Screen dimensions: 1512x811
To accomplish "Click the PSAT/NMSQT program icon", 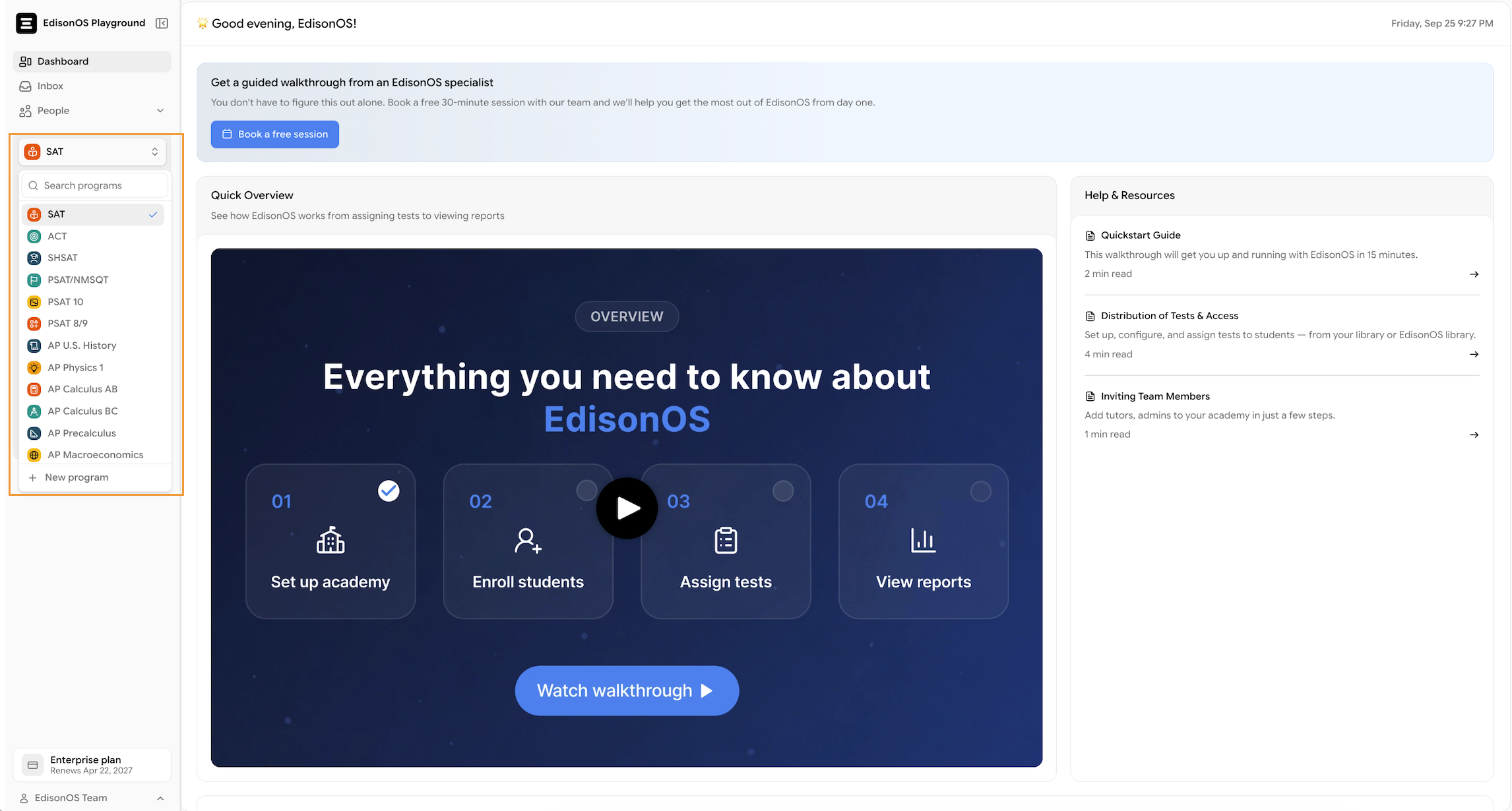I will coord(34,280).
